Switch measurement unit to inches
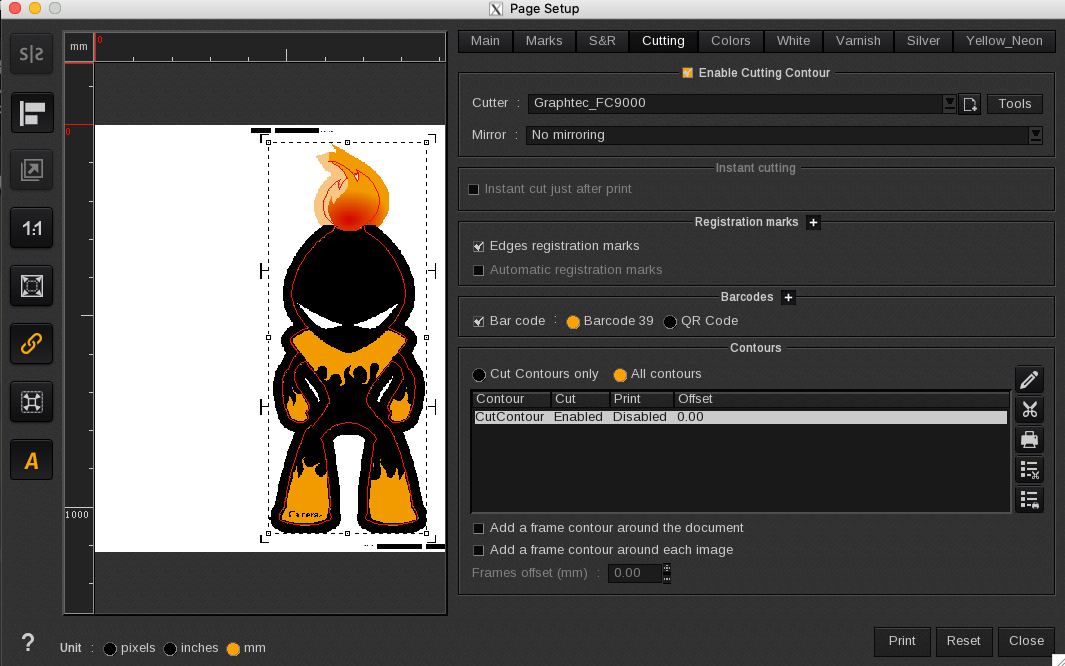Viewport: 1065px width, 666px height. [x=168, y=648]
